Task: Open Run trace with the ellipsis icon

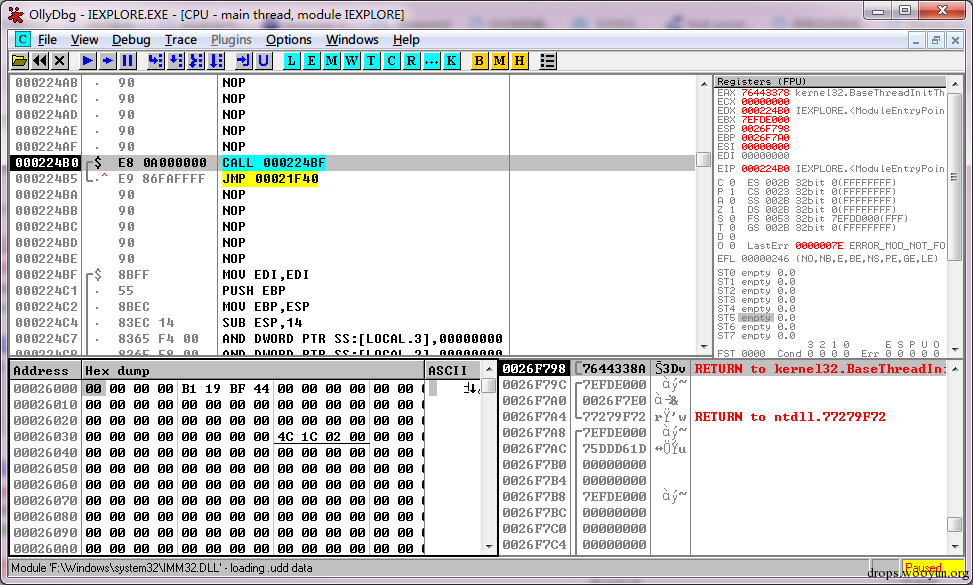Action: 431,61
